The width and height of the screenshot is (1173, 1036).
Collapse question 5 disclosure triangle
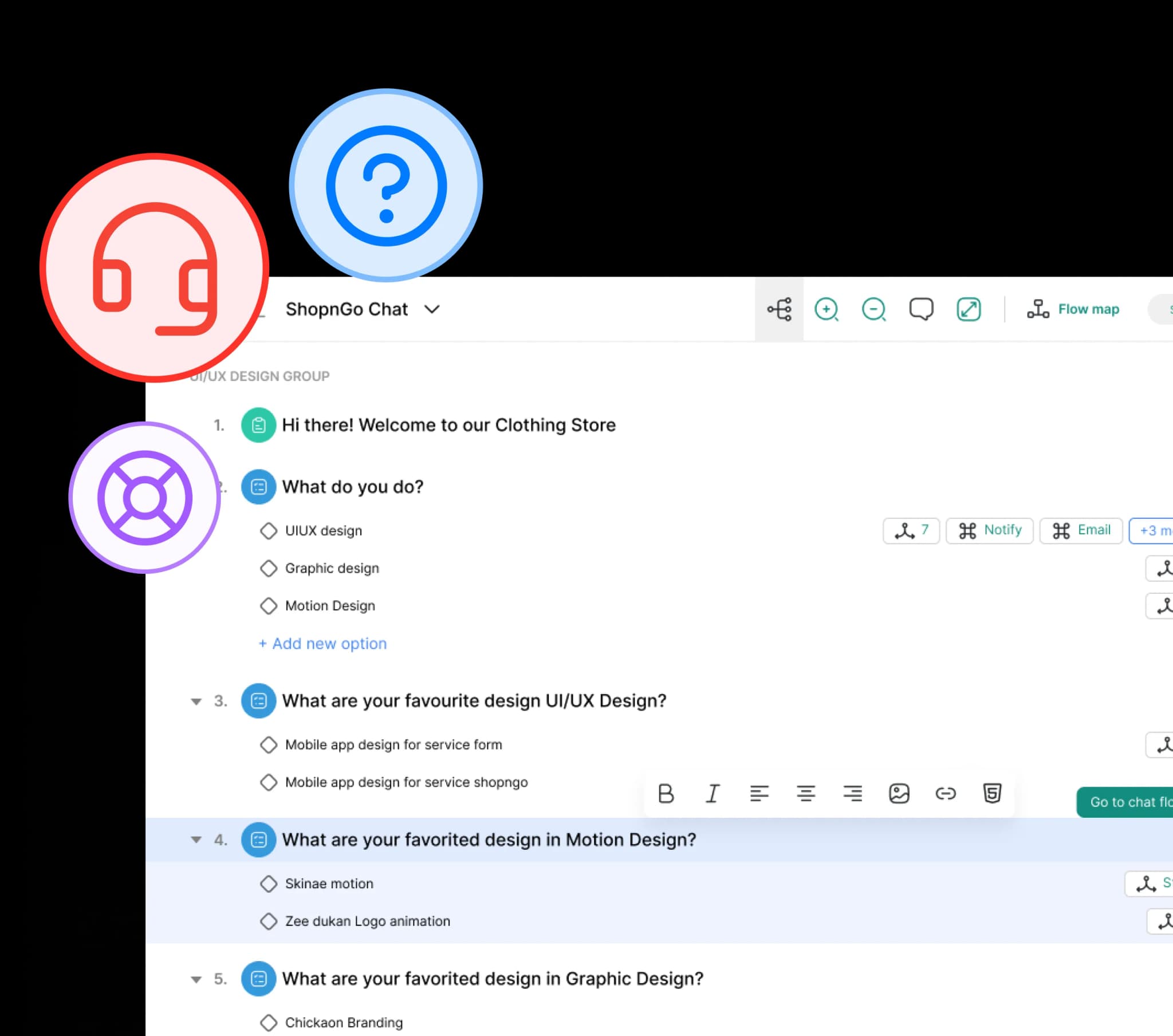tap(196, 980)
